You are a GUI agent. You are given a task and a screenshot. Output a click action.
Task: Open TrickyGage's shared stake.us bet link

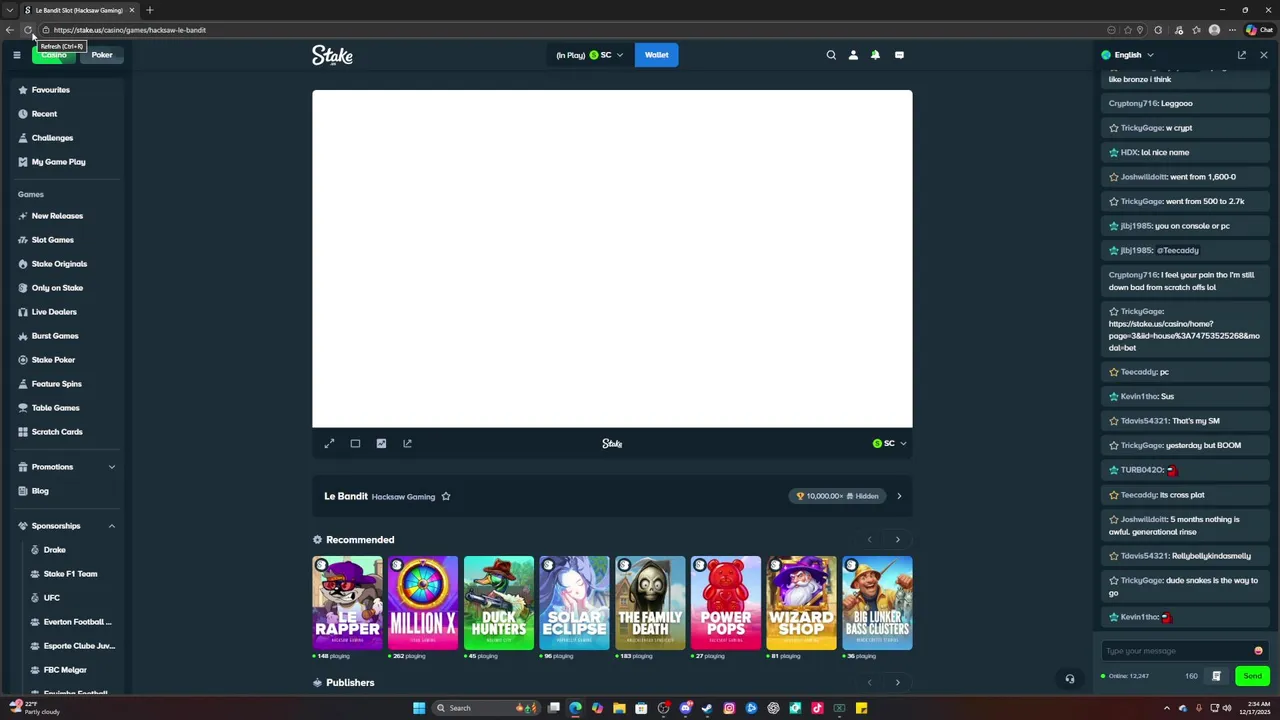(x=1184, y=336)
